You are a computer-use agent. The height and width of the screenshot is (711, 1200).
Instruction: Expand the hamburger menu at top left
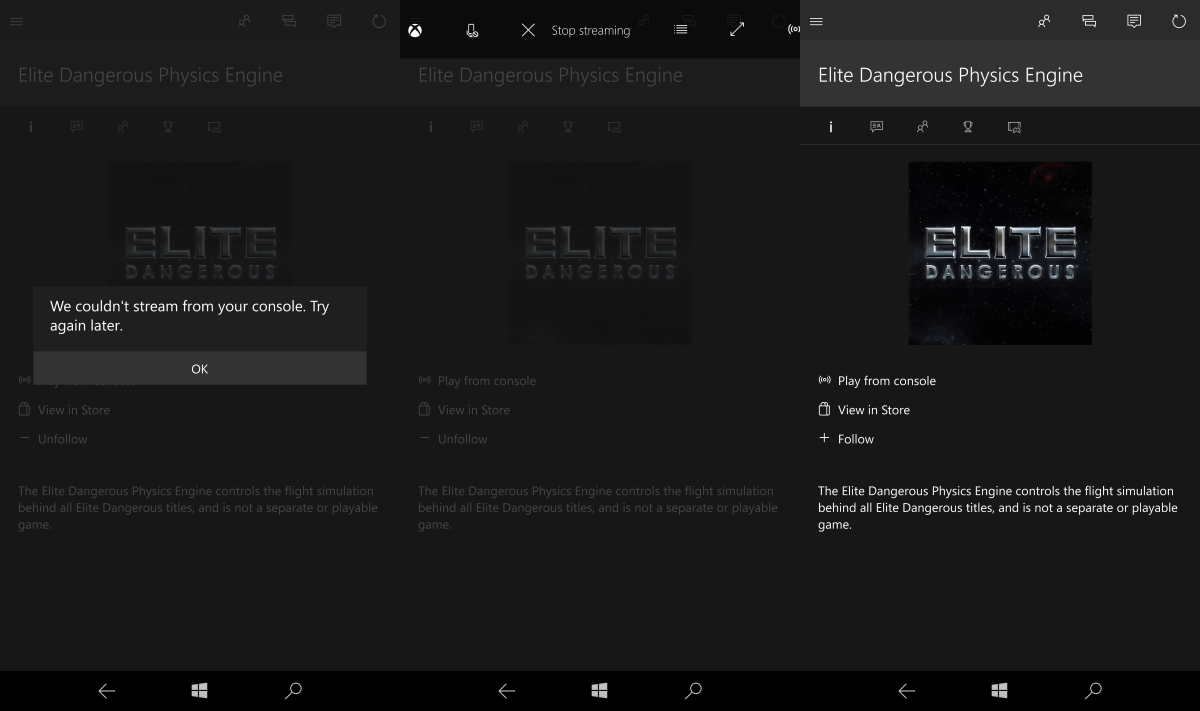[x=16, y=21]
